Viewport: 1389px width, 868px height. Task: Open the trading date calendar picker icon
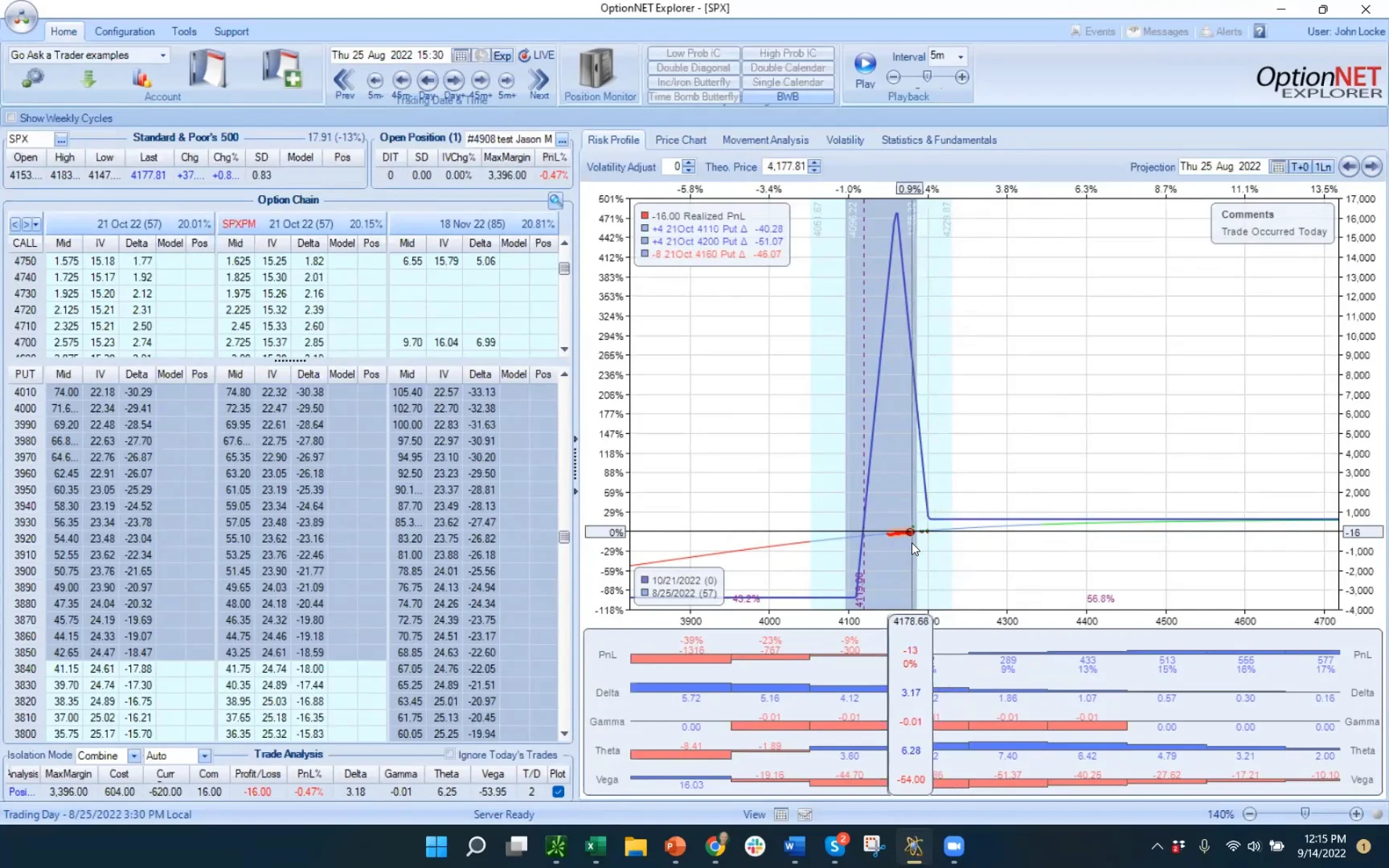click(461, 55)
